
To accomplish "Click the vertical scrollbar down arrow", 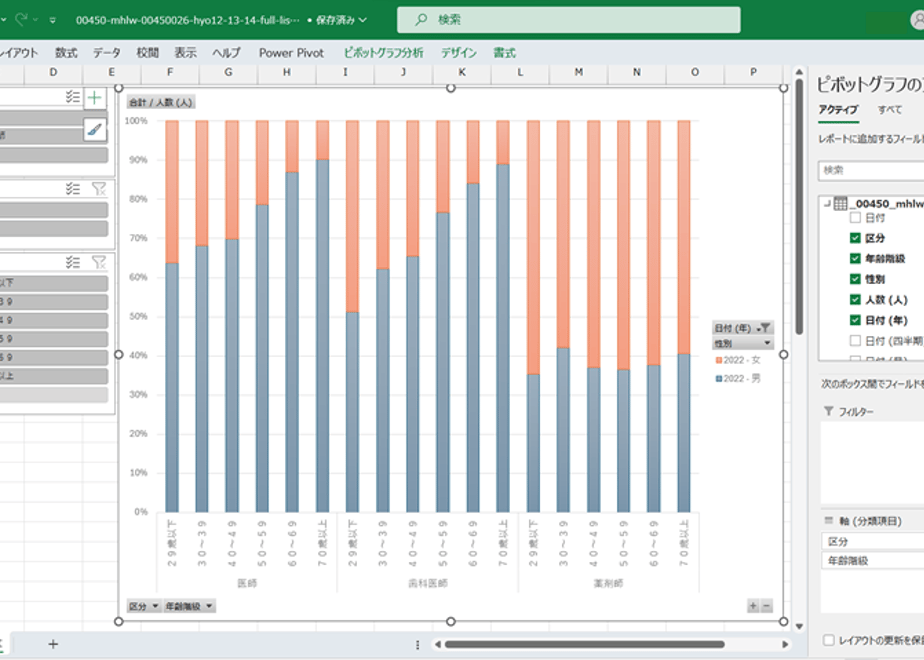I will 799,626.
